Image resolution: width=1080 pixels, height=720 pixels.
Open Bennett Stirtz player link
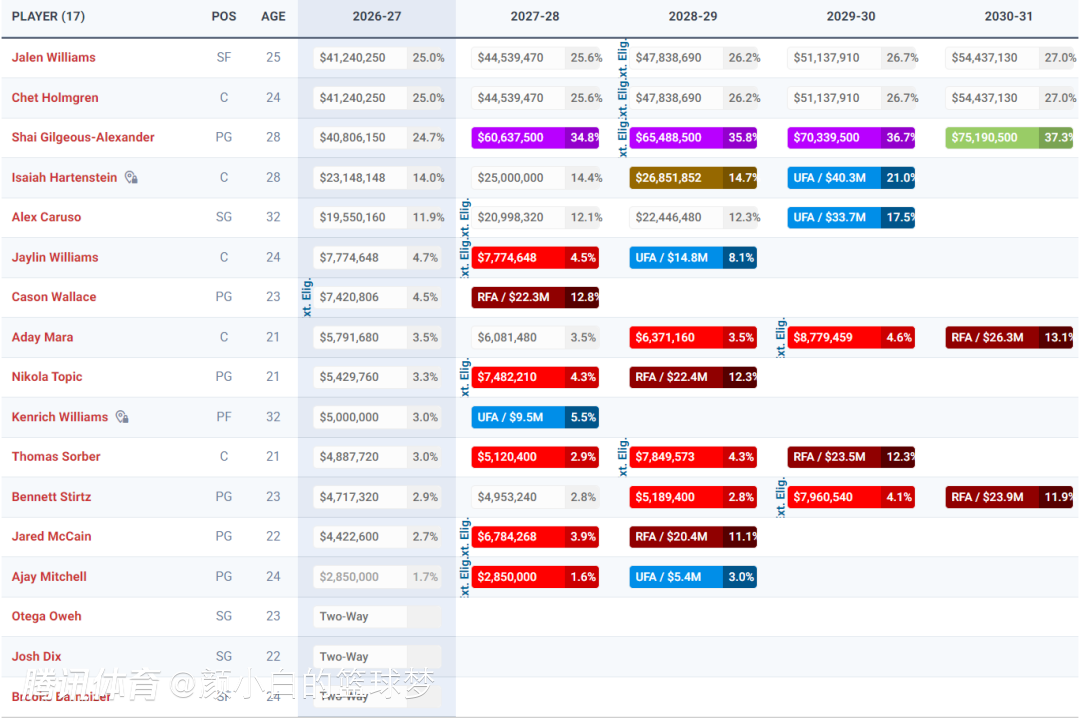(51, 497)
